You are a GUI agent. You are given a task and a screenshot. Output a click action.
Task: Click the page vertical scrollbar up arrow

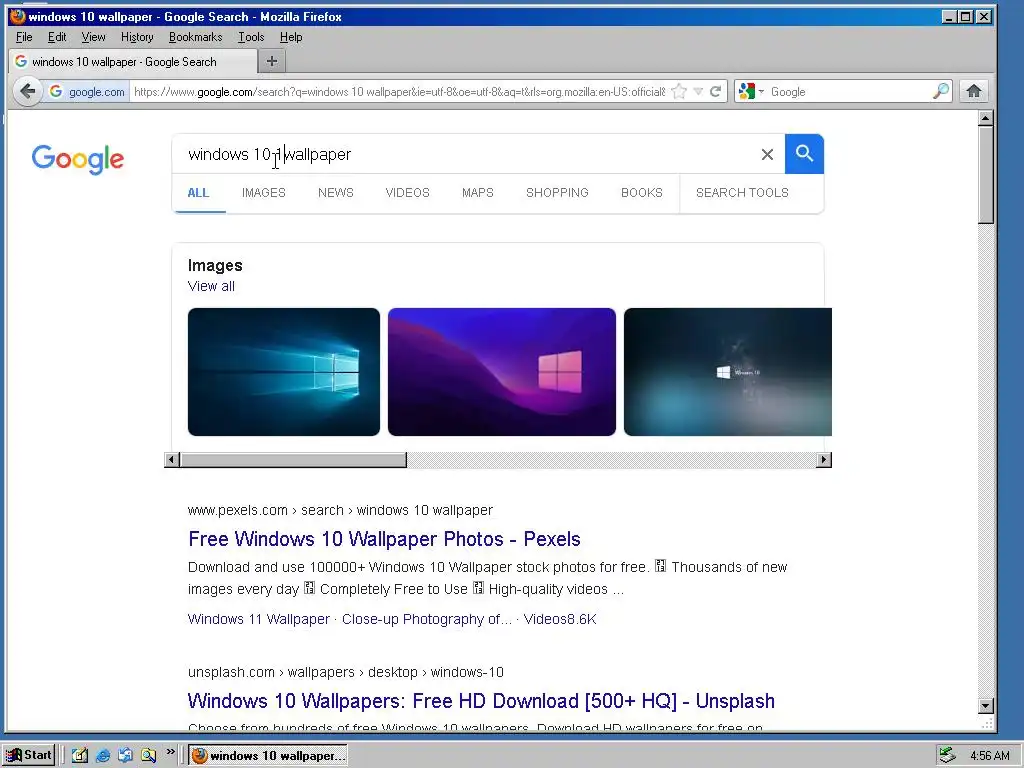986,118
